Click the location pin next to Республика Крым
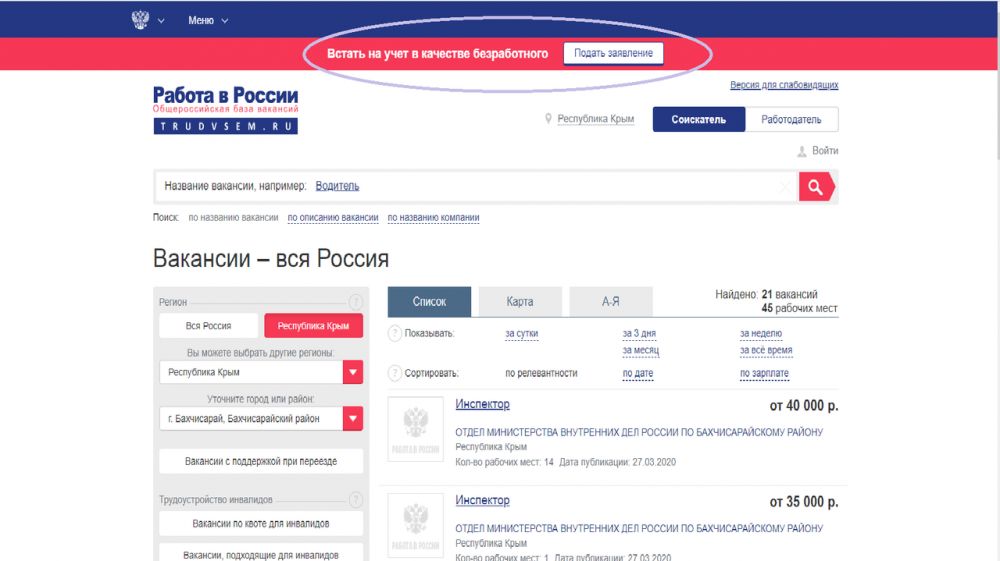The image size is (1000, 561). click(x=548, y=119)
